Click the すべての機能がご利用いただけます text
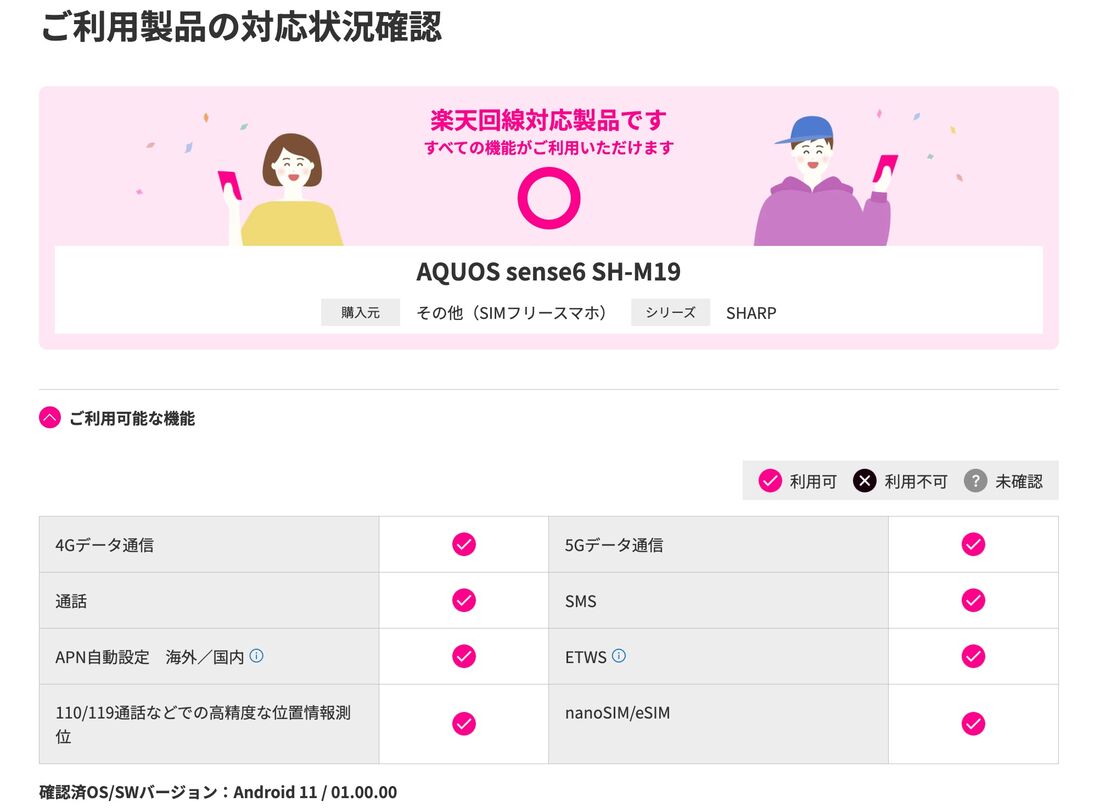The image size is (1100, 808). pyautogui.click(x=549, y=148)
